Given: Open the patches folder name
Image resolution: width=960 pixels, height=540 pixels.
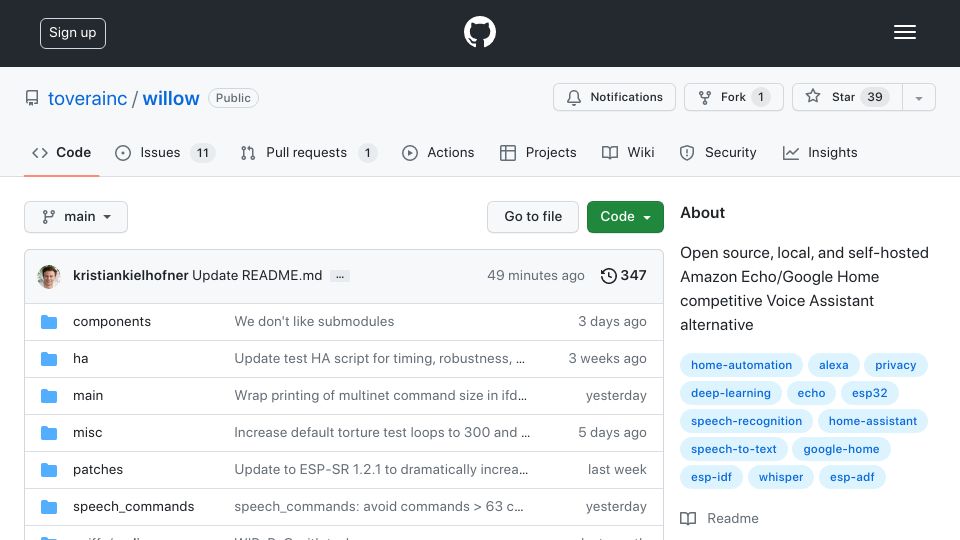Looking at the screenshot, I should (97, 470).
